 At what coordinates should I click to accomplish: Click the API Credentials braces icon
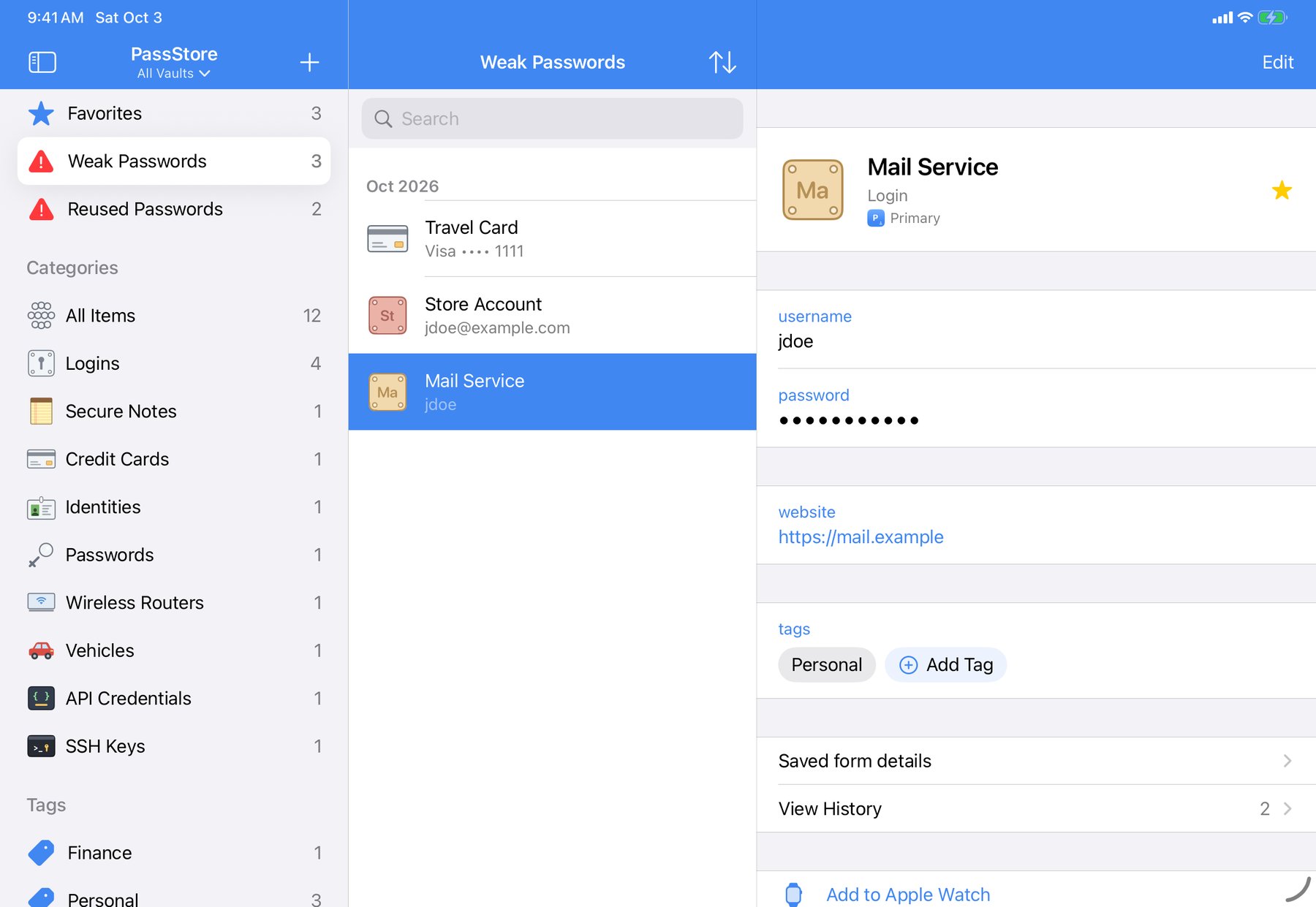41,698
